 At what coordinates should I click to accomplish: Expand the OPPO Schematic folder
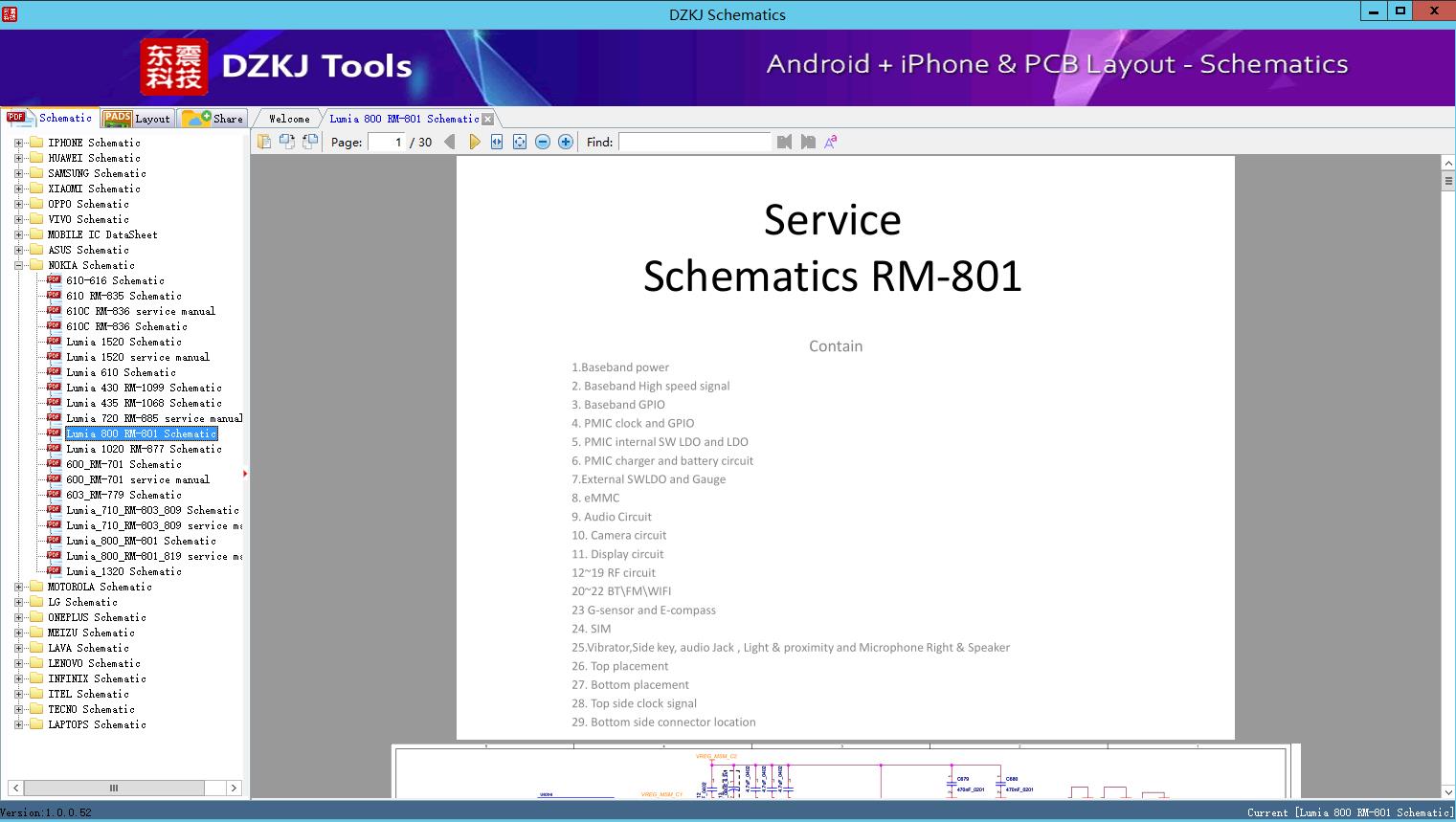[18, 204]
